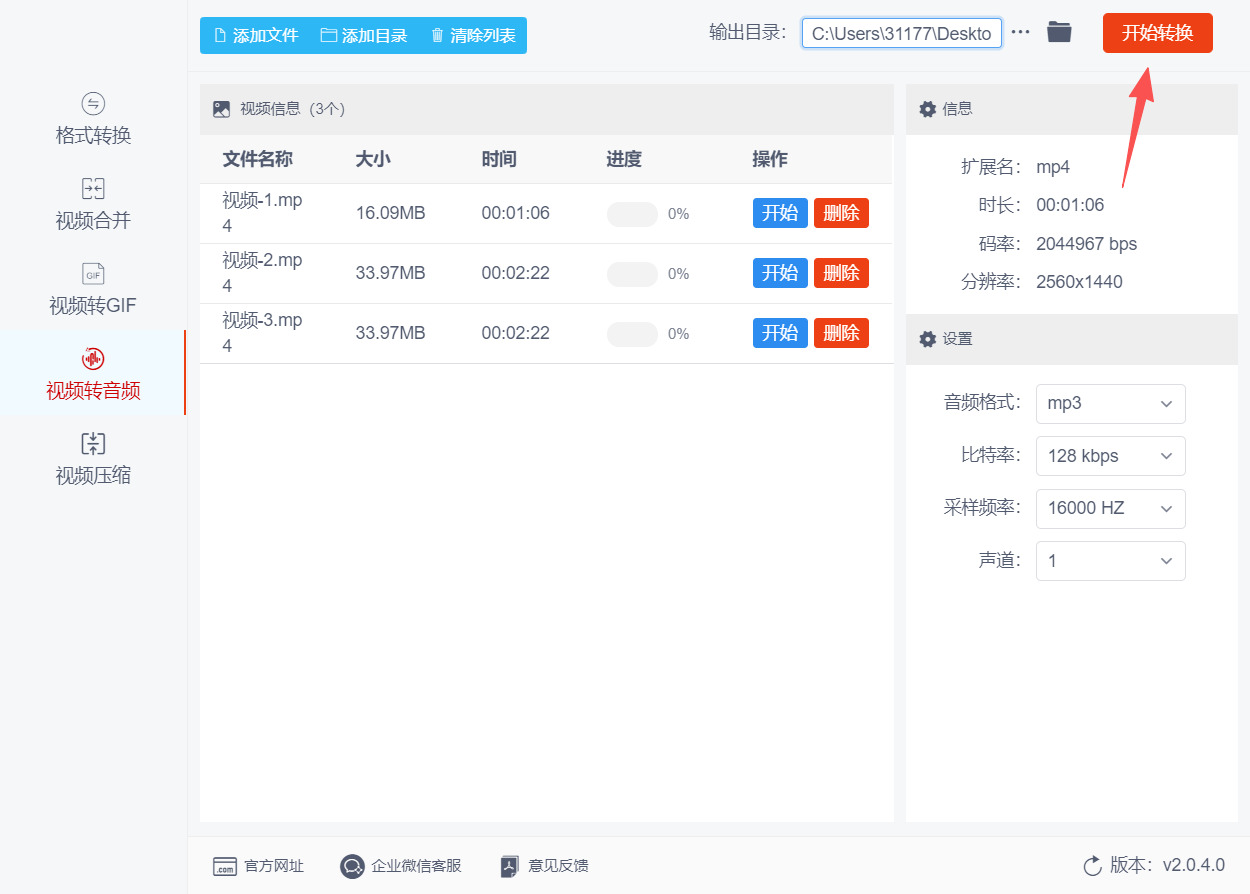This screenshot has height=894, width=1250.
Task: Click the 格式转换 swap arrows icon
Action: coord(93,104)
